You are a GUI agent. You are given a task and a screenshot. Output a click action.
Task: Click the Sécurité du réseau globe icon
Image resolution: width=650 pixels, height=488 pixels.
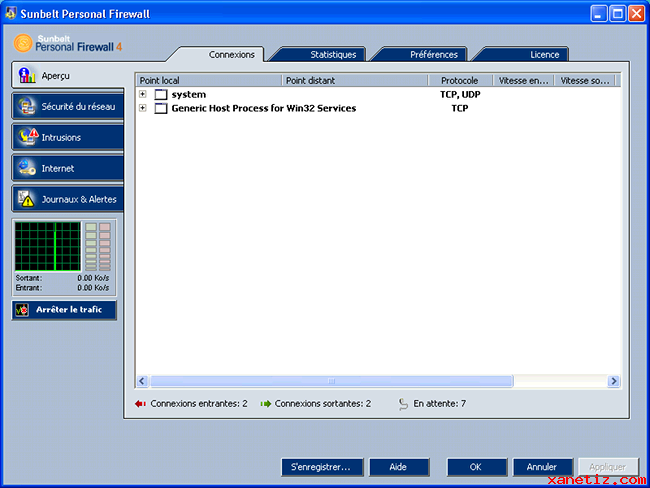click(x=27, y=107)
